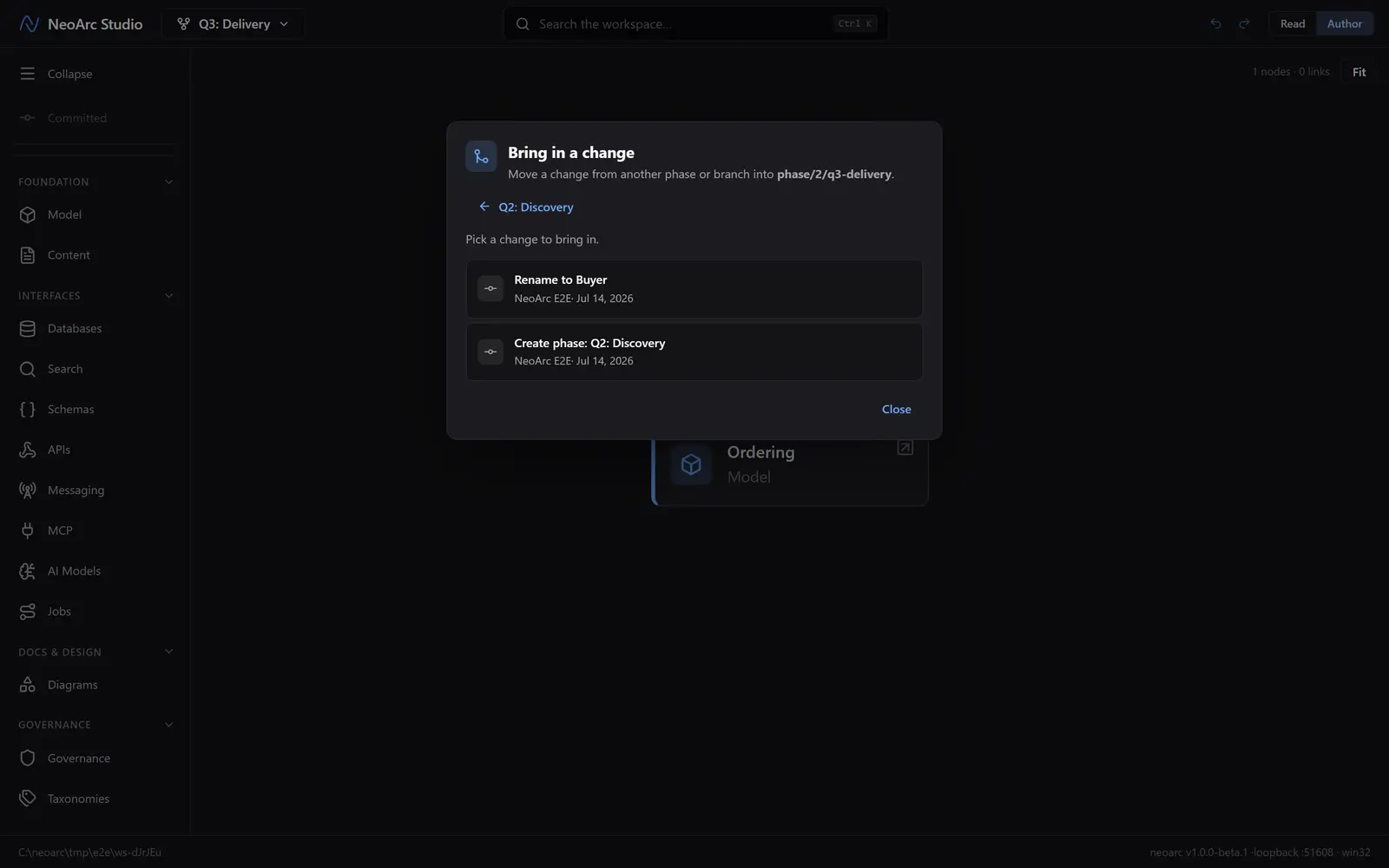The height and width of the screenshot is (868, 1389).
Task: Open the Q3: Delivery phase dropdown
Action: pyautogui.click(x=233, y=23)
